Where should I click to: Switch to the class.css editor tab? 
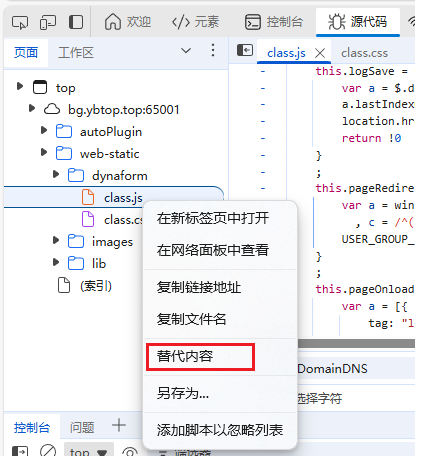364,53
